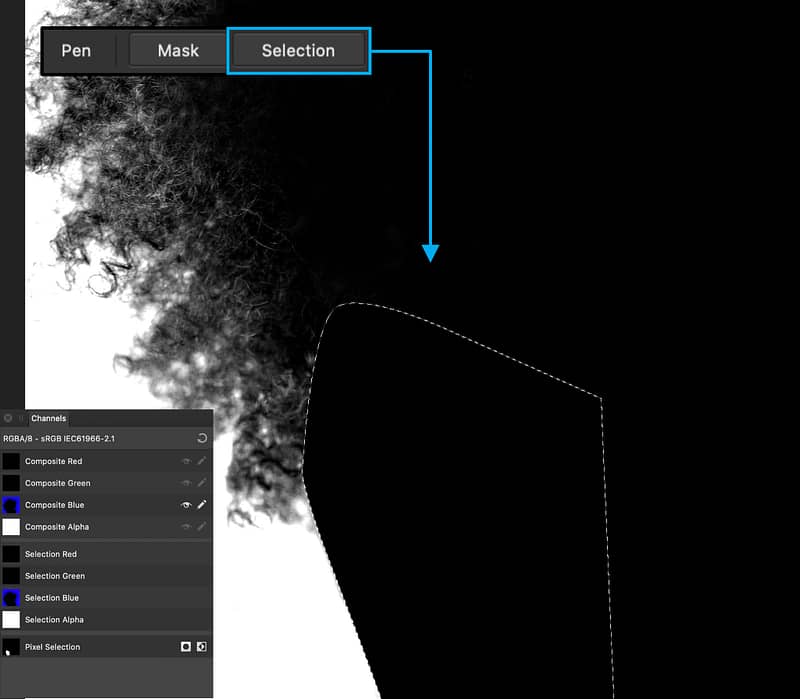The width and height of the screenshot is (800, 699).
Task: Toggle Composite Green edit pencil
Action: pyautogui.click(x=202, y=483)
